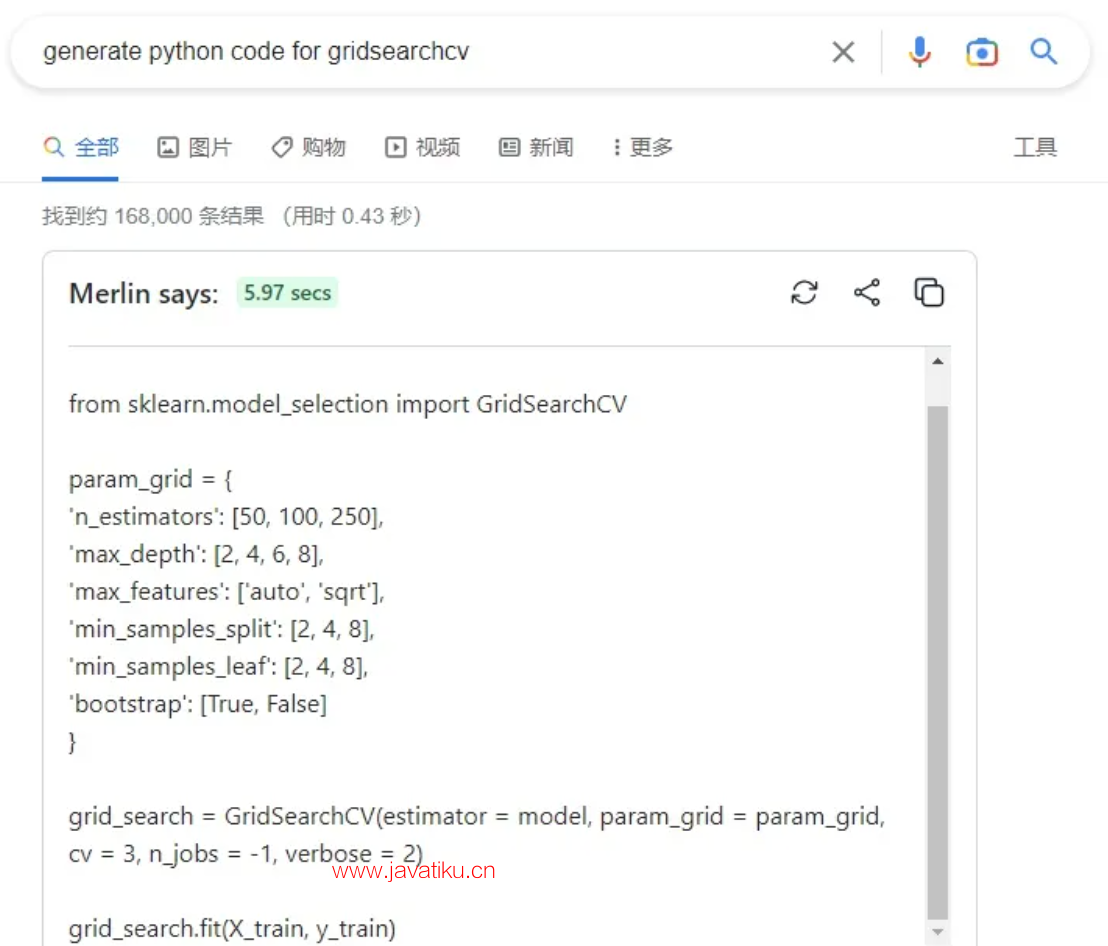The height and width of the screenshot is (946, 1108).
Task: Click the 'cv = 3, n_jobs = -1' code line
Action: coord(246,854)
